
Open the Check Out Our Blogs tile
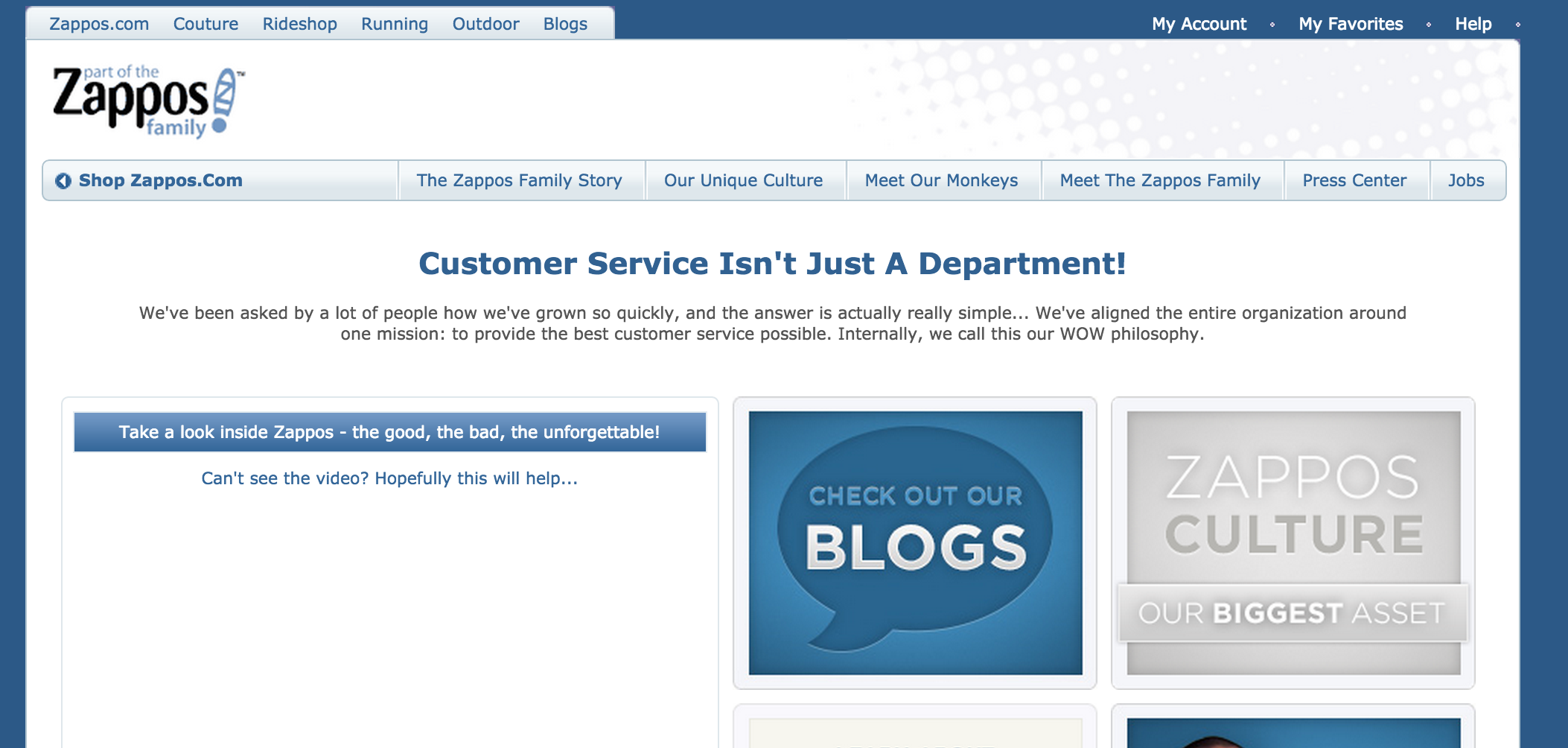(915, 543)
